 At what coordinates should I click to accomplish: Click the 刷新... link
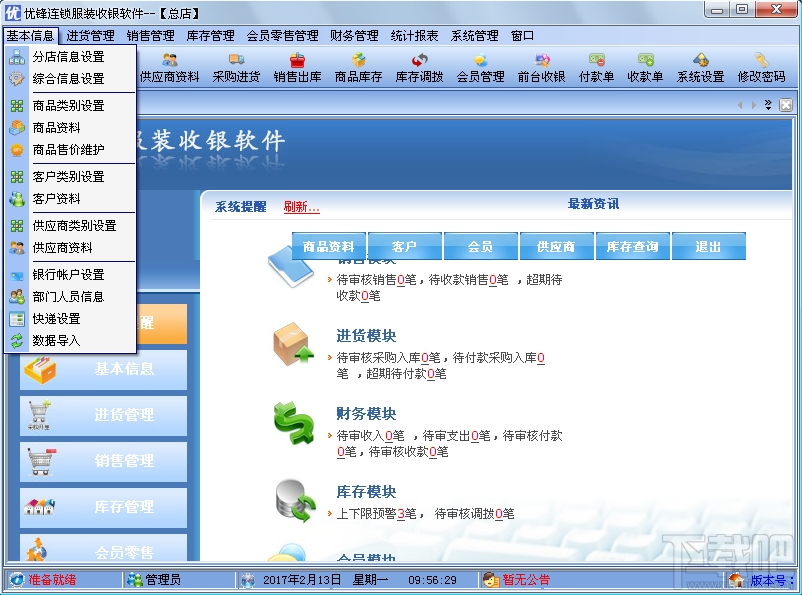tap(302, 207)
